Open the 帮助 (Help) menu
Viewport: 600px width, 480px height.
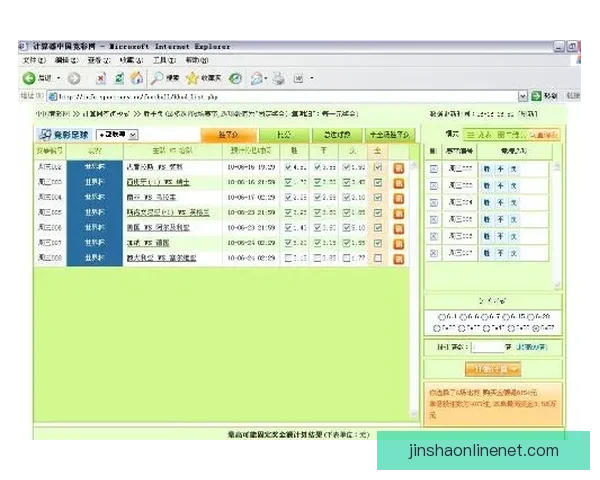pyautogui.click(x=197, y=60)
